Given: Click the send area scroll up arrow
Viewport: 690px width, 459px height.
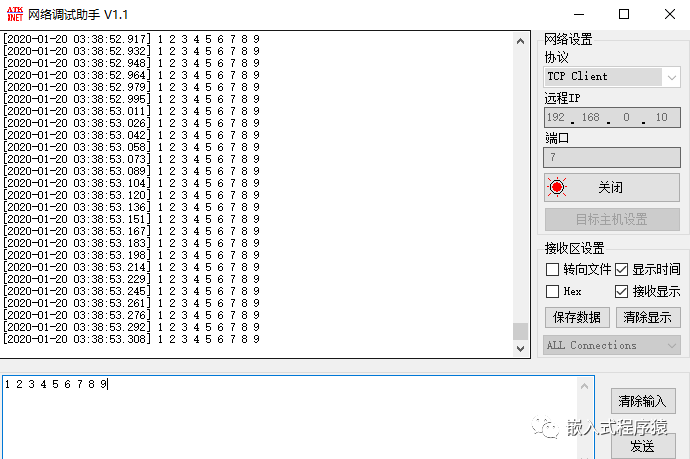Looking at the screenshot, I should coord(584,386).
